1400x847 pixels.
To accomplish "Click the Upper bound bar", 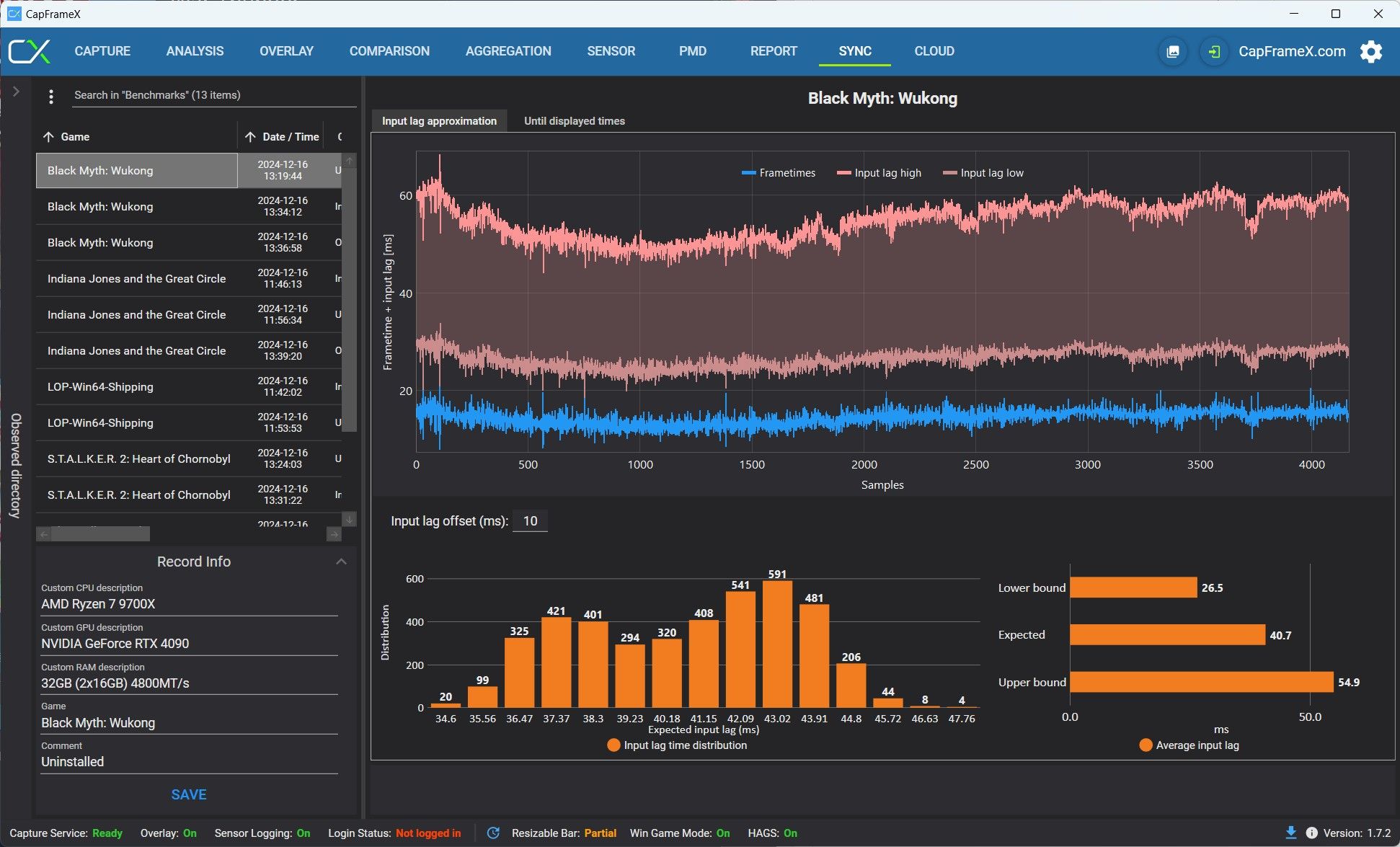I will click(1202, 682).
